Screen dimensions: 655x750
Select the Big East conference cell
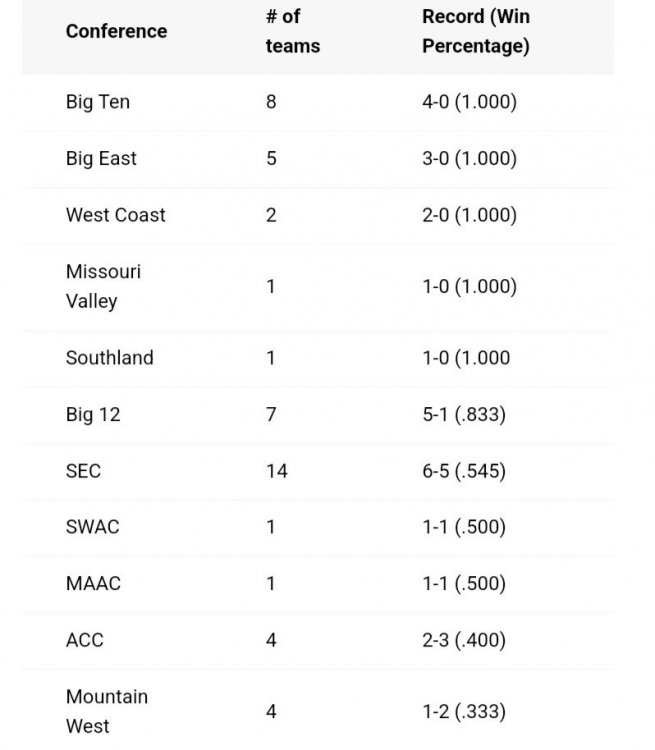click(101, 158)
